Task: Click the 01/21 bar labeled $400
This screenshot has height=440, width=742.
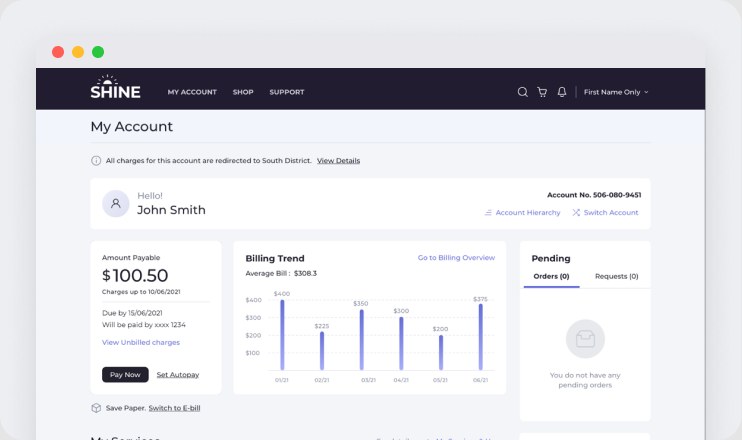Action: pos(283,335)
